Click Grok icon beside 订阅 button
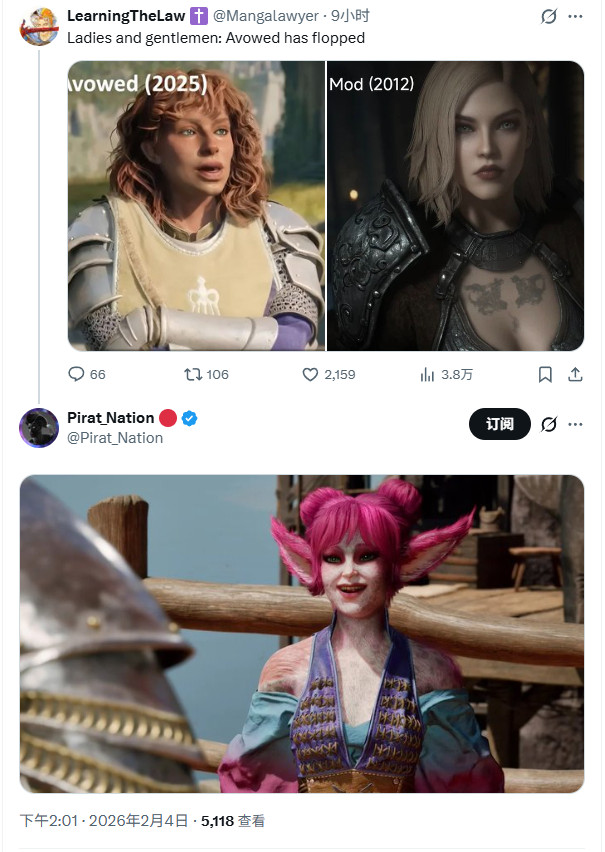Image resolution: width=605 pixels, height=852 pixels. click(548, 424)
